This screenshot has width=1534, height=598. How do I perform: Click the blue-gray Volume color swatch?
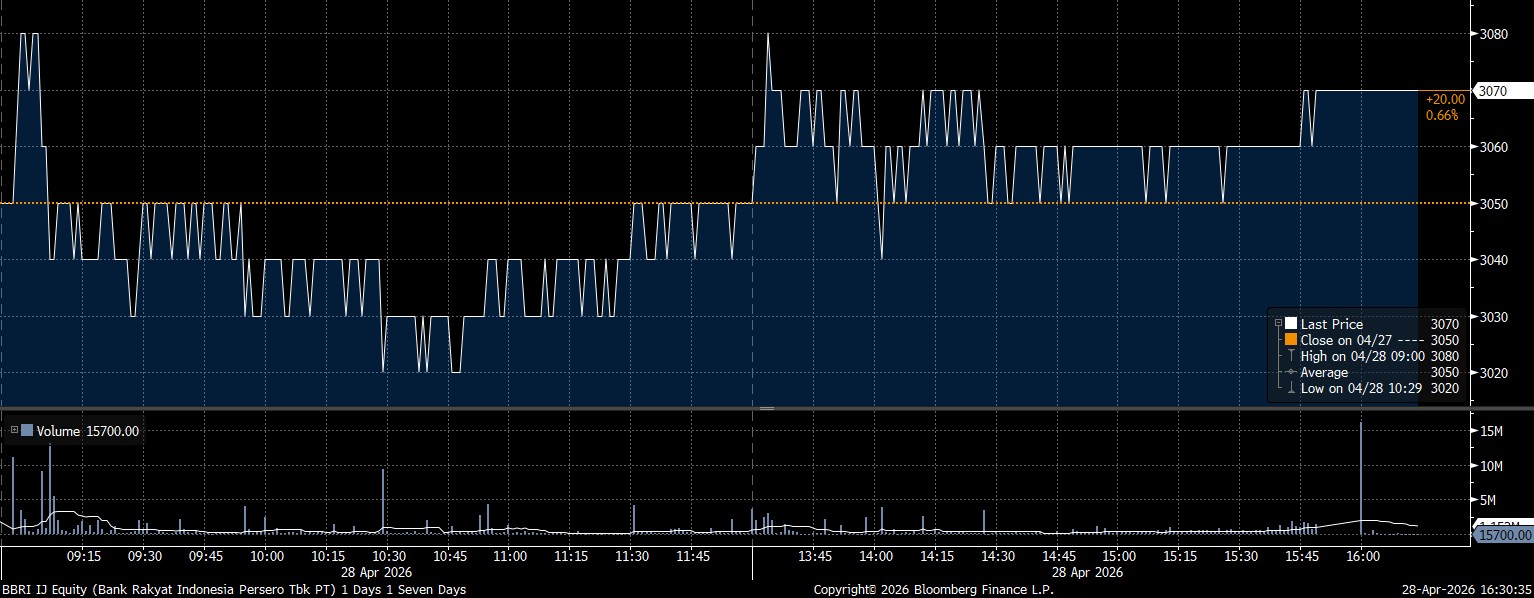(27, 431)
